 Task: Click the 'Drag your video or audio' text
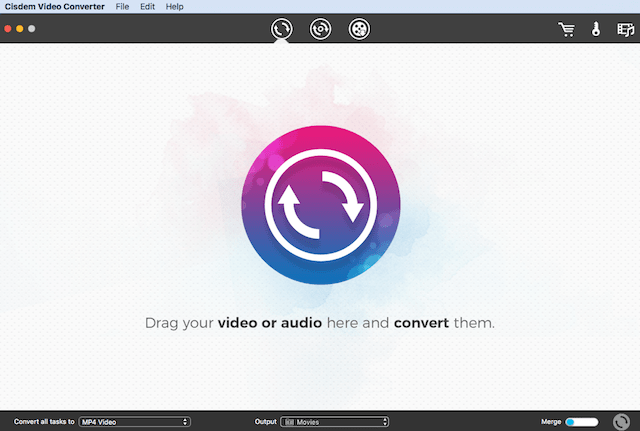pos(233,323)
